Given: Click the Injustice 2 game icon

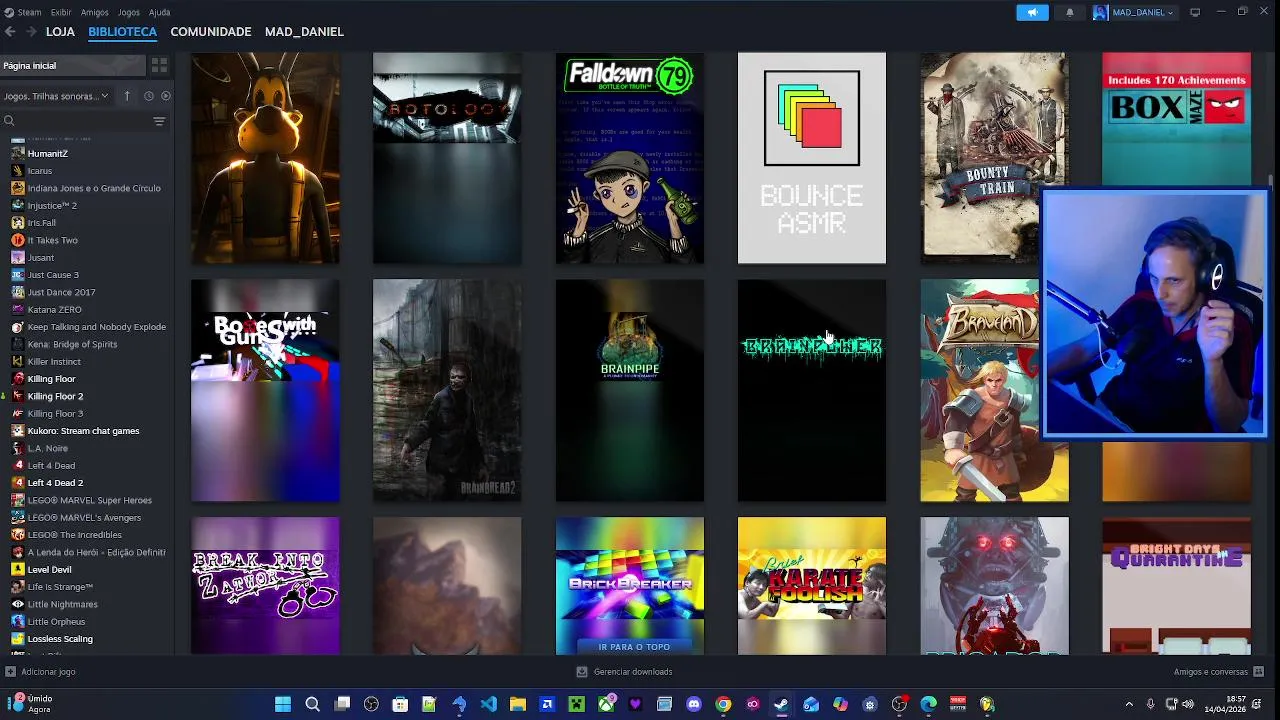Looking at the screenshot, I should (x=17, y=206).
